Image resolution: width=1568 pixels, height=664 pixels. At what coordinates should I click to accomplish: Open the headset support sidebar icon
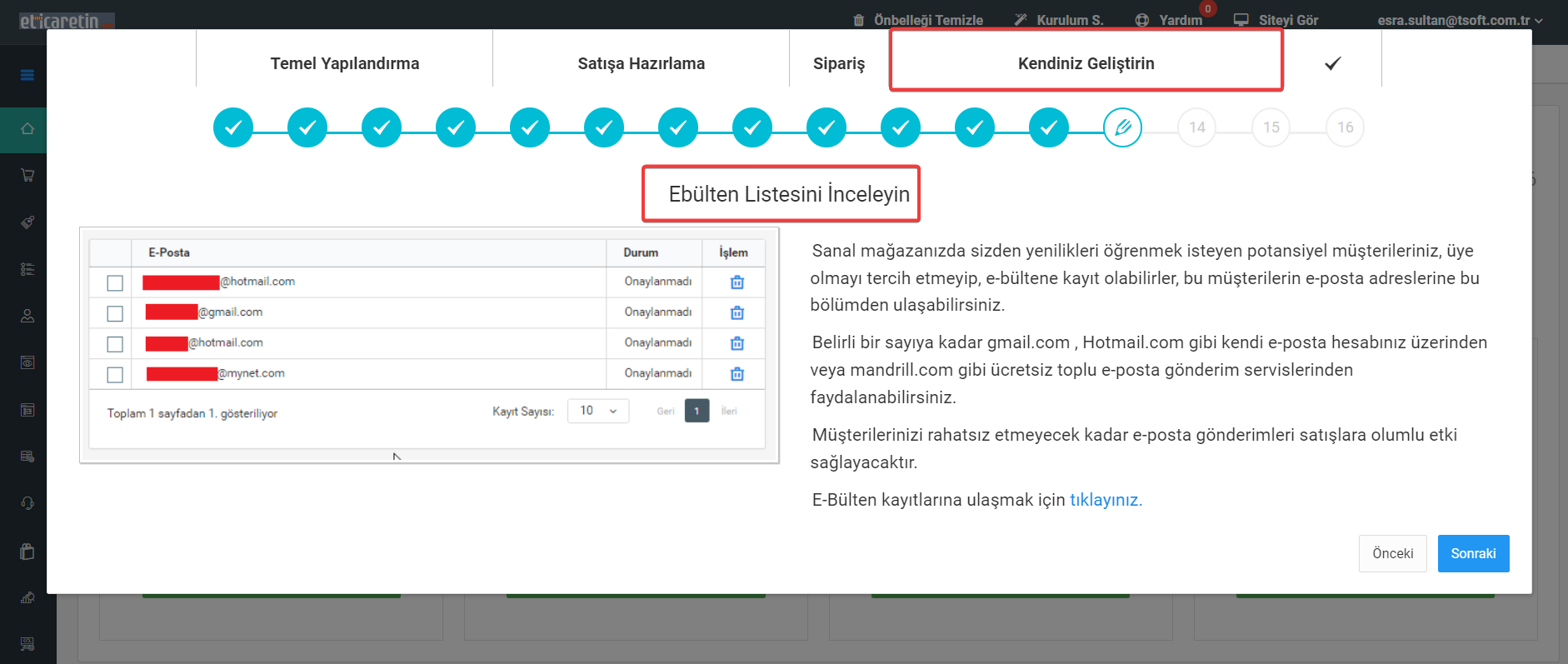[x=27, y=503]
